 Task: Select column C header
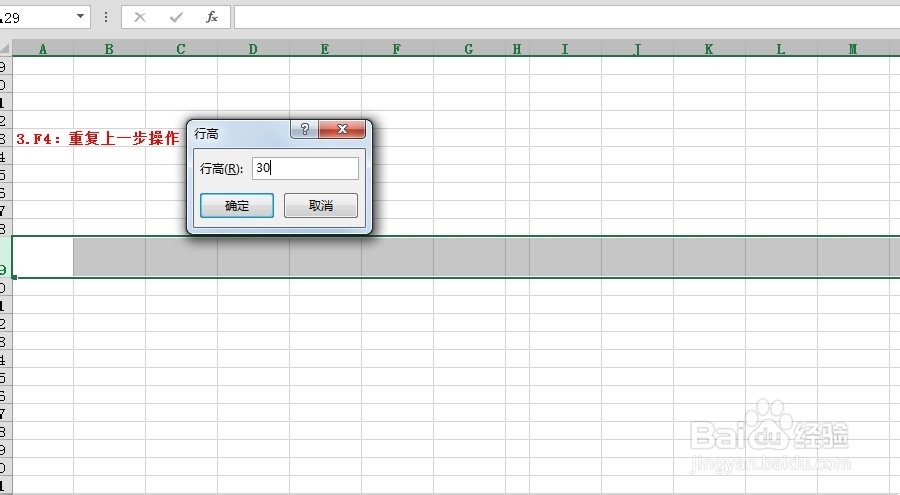coord(181,49)
